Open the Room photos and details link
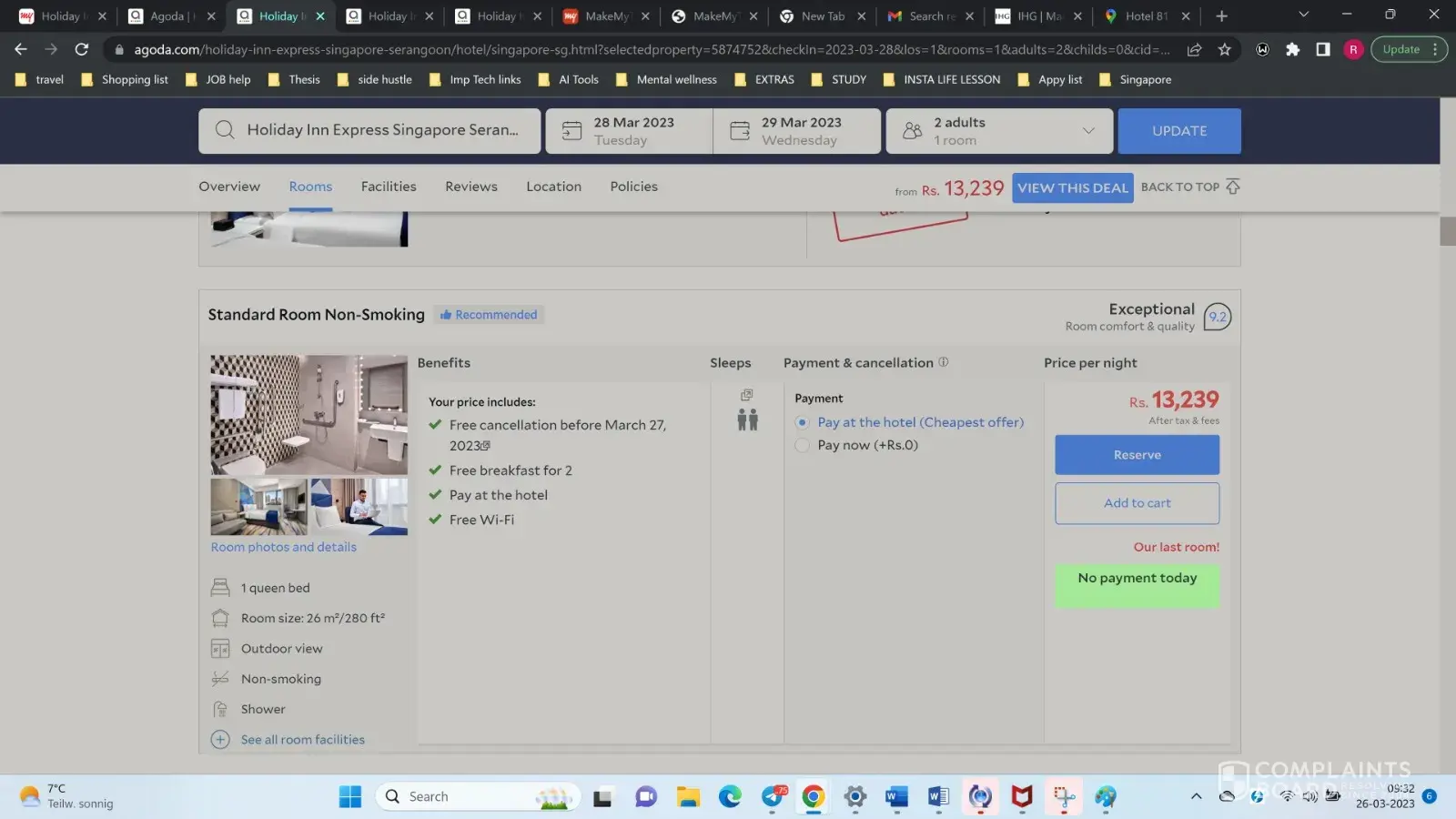 pos(284,547)
